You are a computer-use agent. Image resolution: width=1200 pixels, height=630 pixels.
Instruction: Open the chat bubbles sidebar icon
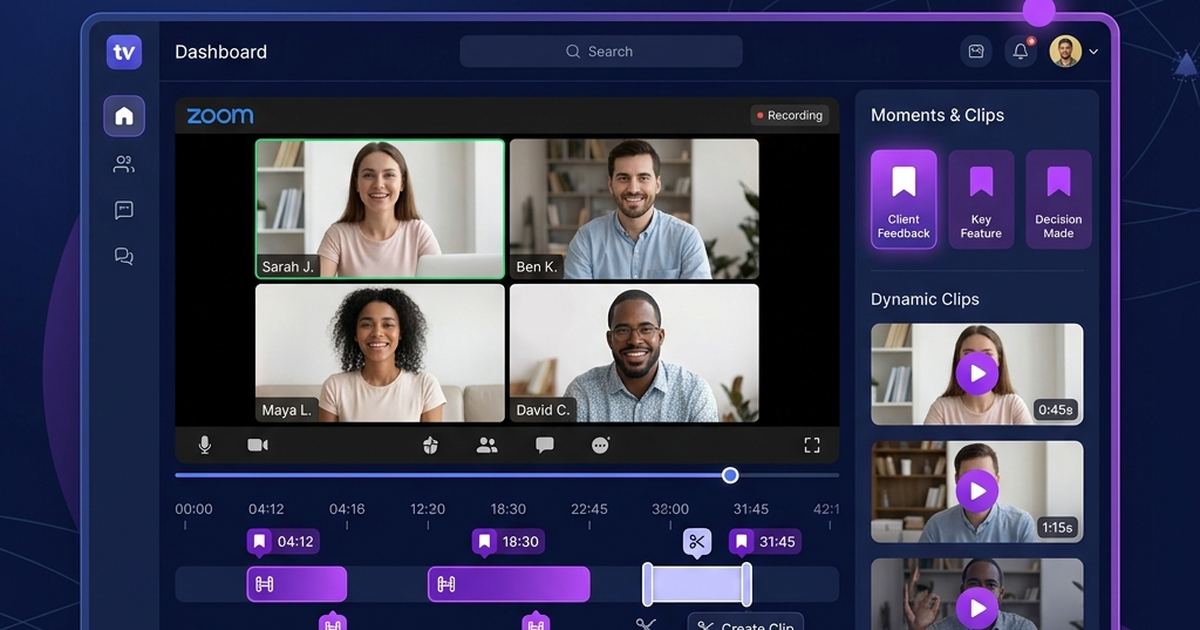[124, 257]
